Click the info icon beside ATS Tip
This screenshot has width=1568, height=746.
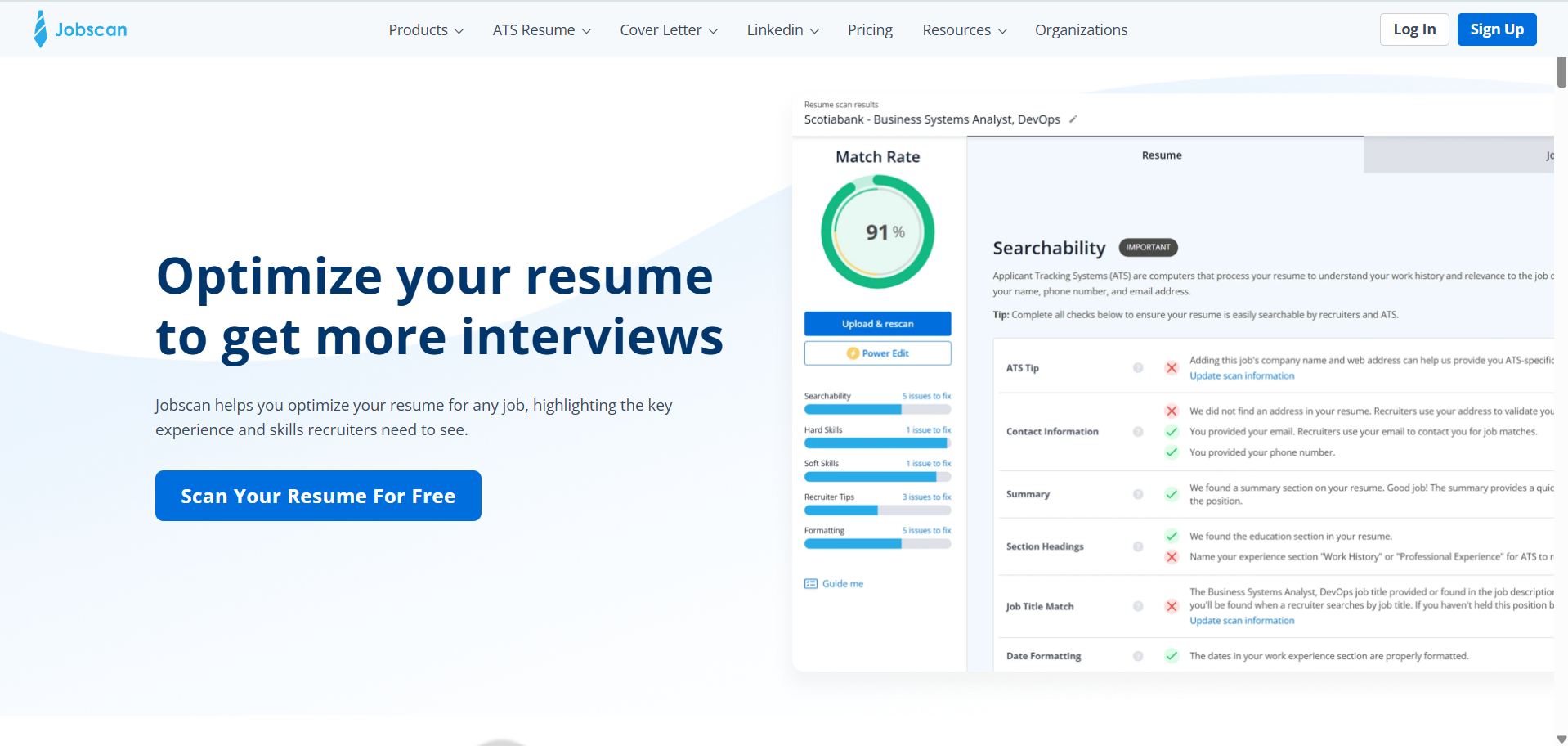1138,368
